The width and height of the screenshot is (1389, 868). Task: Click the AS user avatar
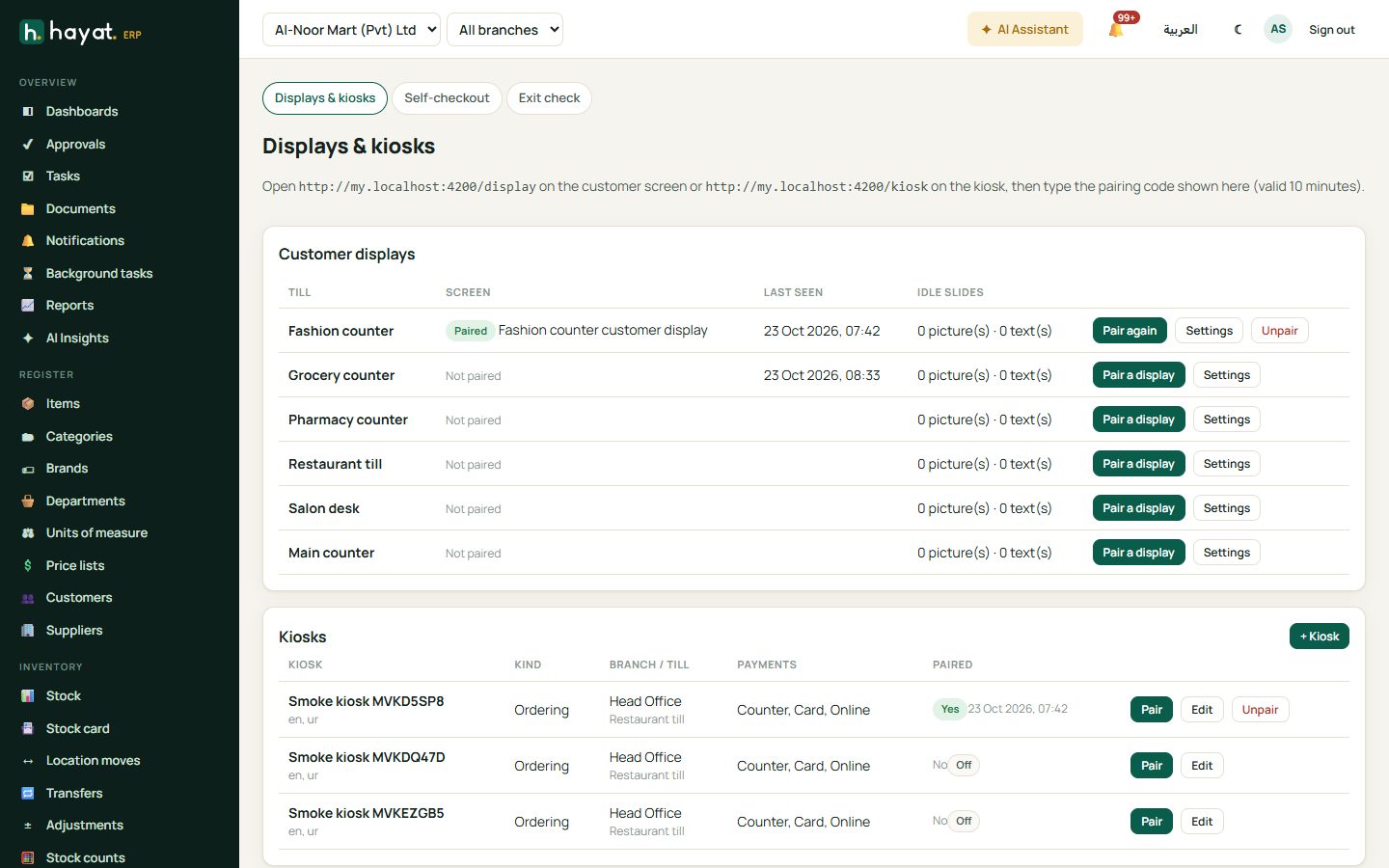pos(1278,29)
